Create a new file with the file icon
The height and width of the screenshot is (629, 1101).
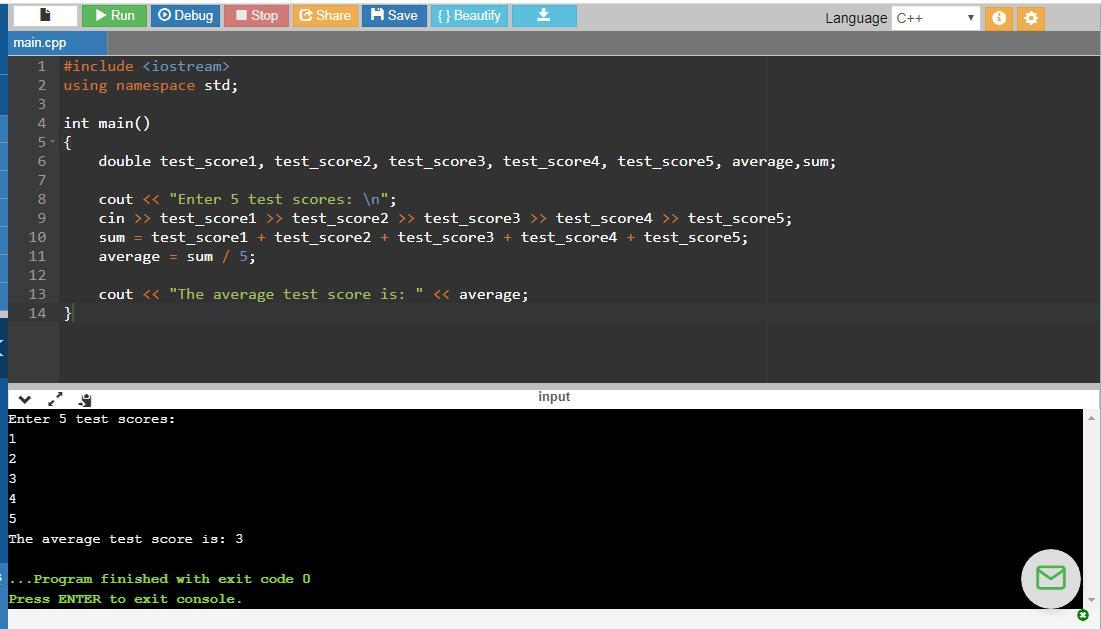coord(45,15)
